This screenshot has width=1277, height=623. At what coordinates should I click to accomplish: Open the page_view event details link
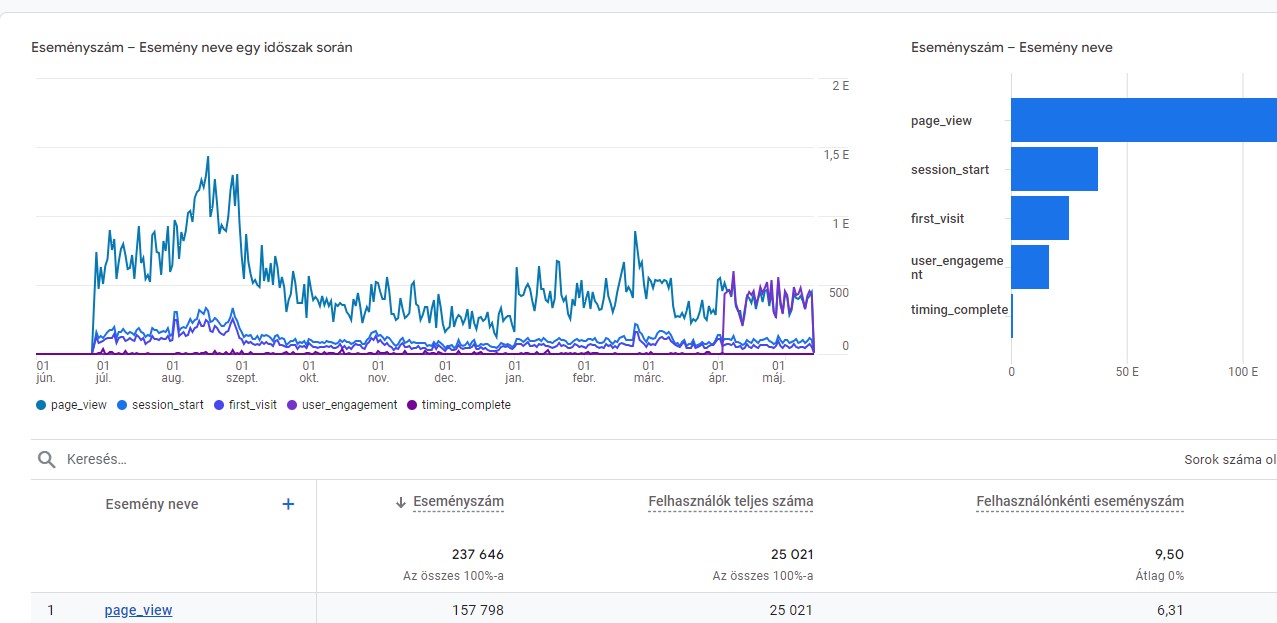[x=138, y=609]
